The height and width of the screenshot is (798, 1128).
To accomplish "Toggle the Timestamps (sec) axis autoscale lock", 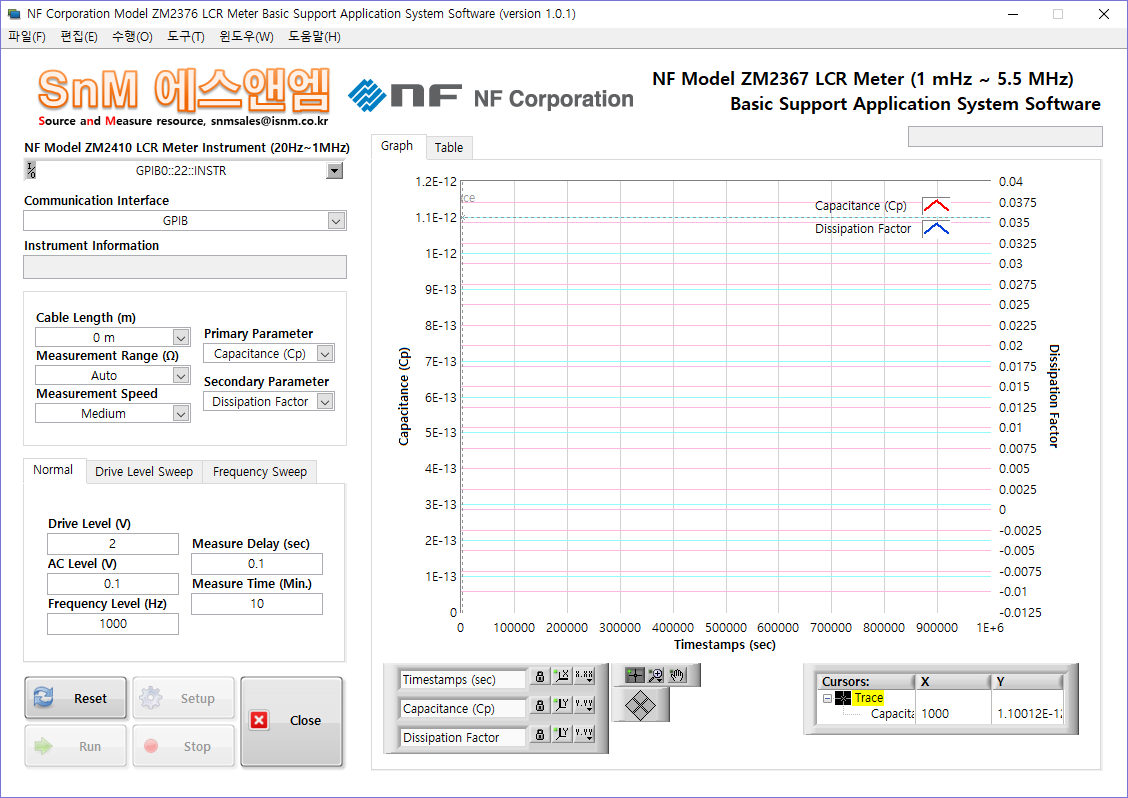I will point(540,676).
